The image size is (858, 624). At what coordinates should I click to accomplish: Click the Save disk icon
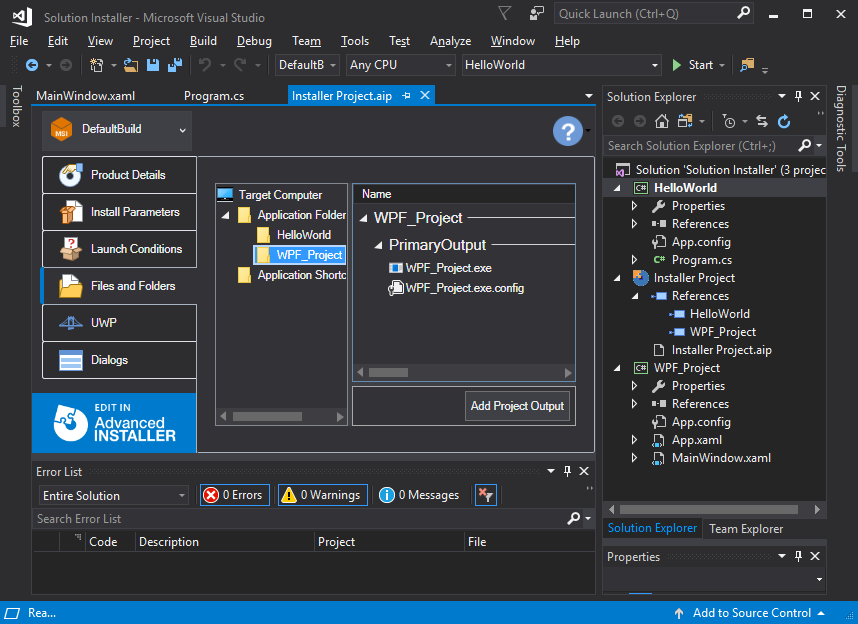pos(153,65)
